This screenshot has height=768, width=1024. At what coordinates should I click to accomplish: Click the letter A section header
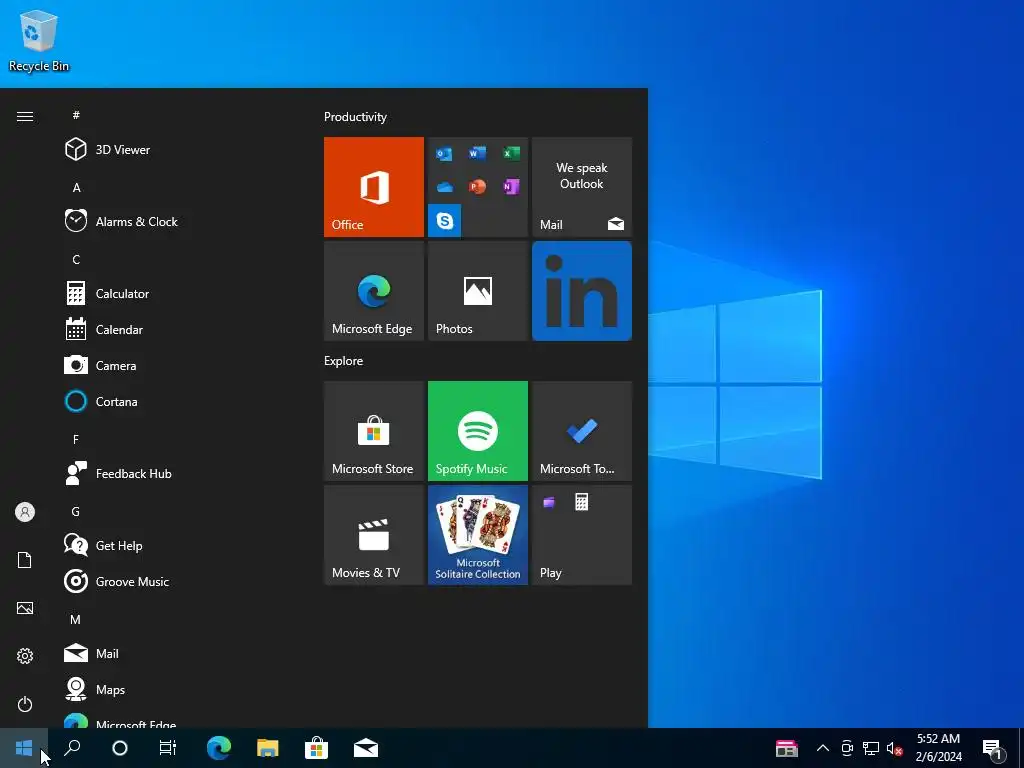click(76, 187)
